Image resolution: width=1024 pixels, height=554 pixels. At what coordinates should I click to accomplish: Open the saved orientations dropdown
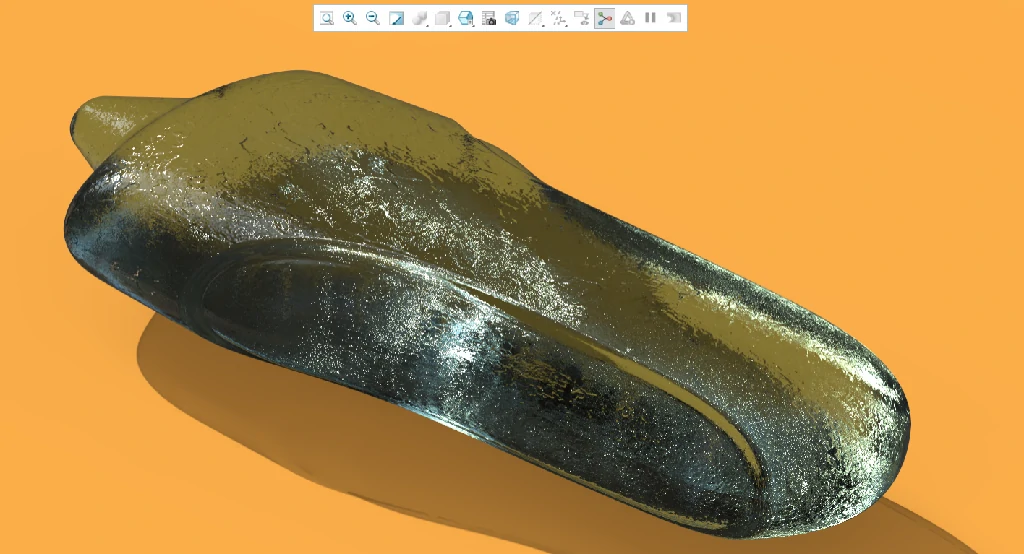coord(466,18)
